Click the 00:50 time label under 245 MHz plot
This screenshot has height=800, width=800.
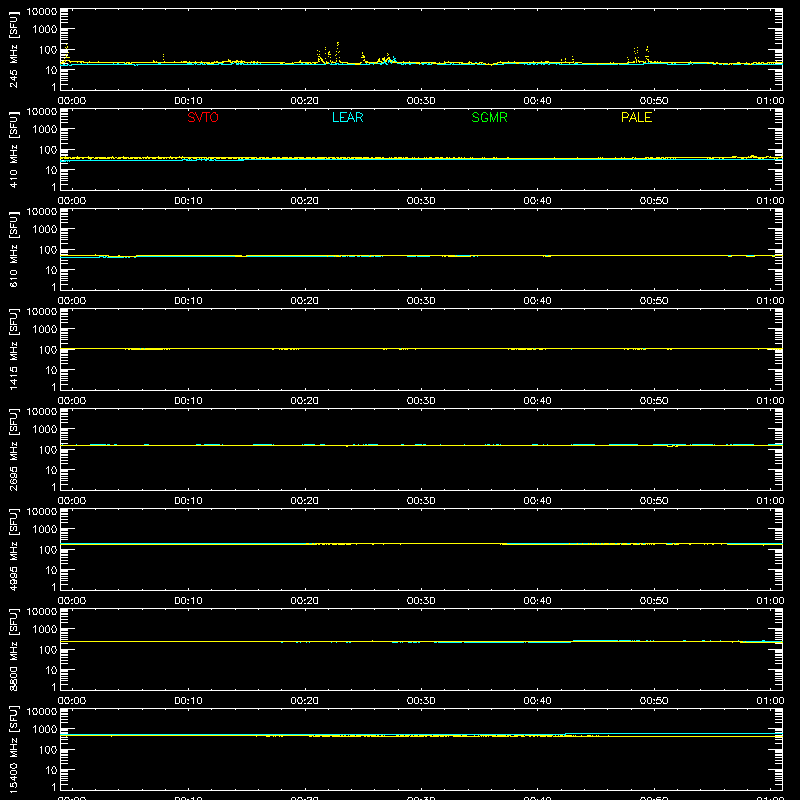(654, 101)
